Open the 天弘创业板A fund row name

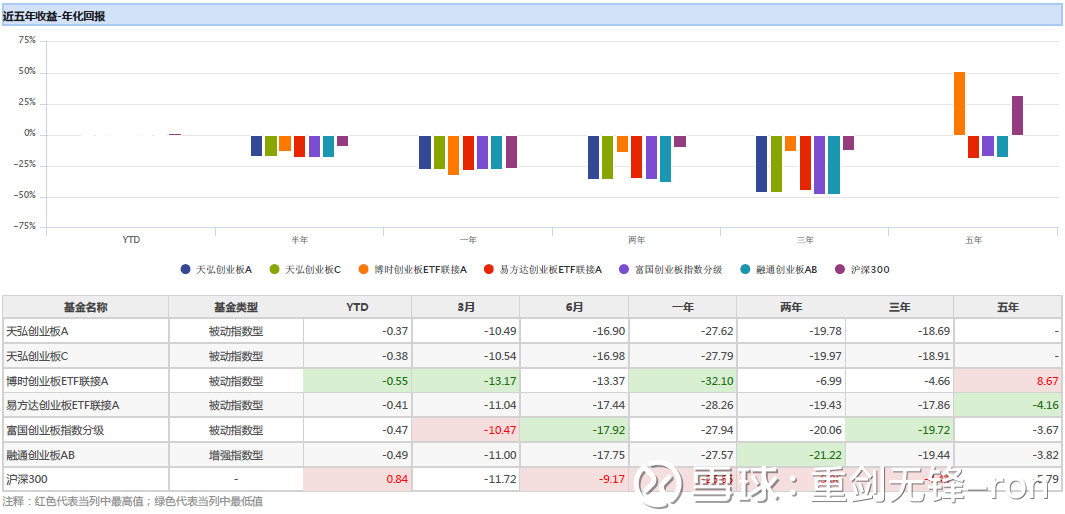pyautogui.click(x=37, y=332)
